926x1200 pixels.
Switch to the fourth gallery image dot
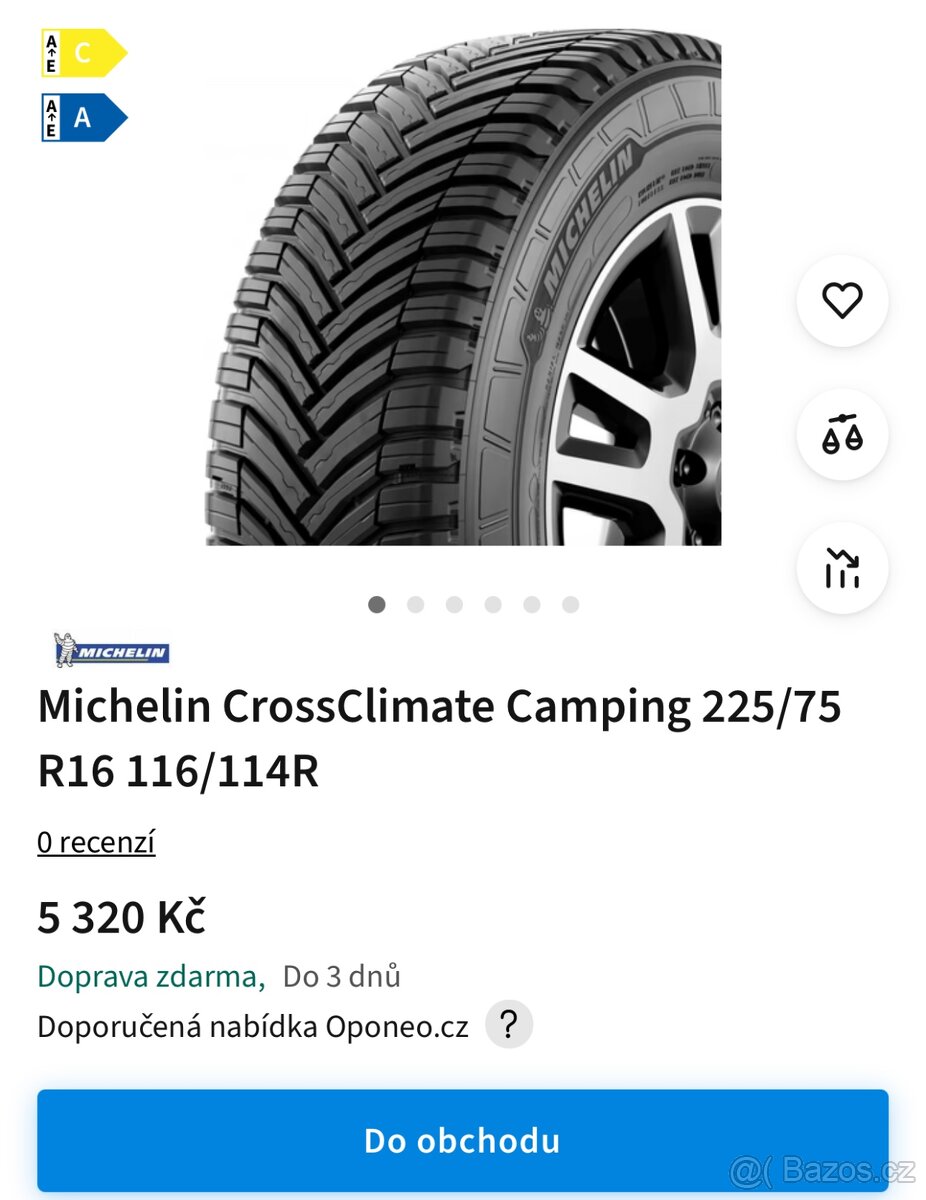pyautogui.click(x=493, y=604)
